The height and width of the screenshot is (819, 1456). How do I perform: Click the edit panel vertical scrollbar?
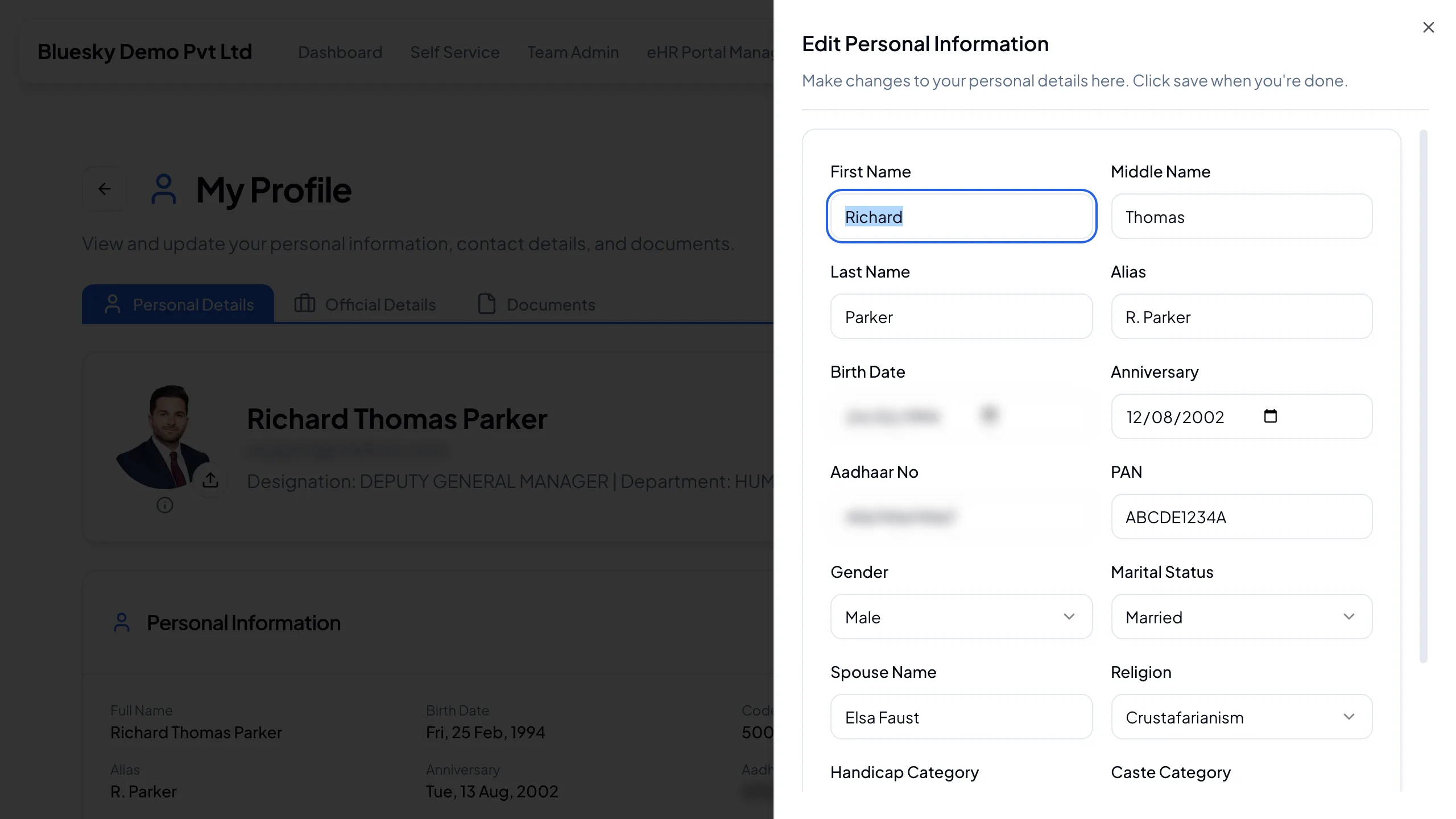[x=1424, y=396]
